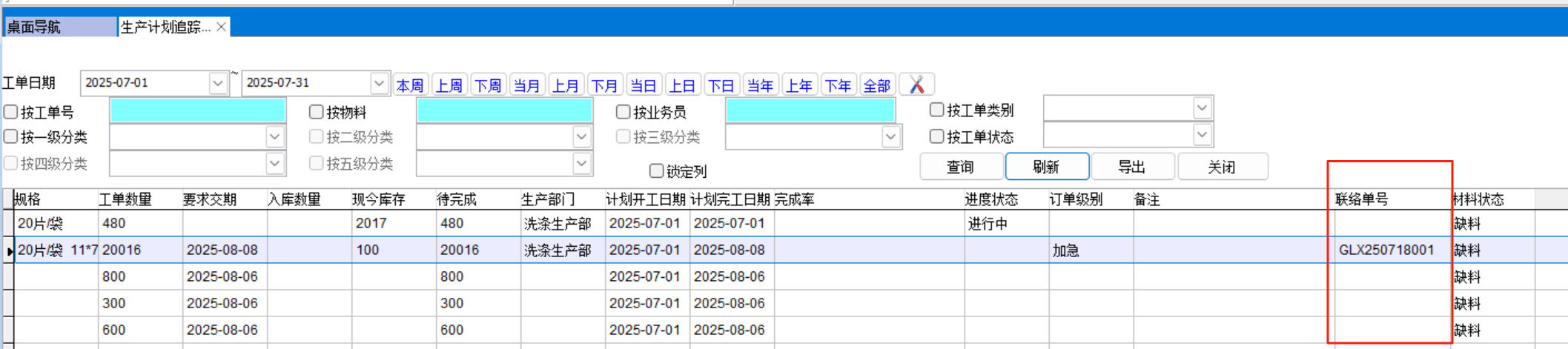Close the 生产计划追踪 tab
Image resolution: width=1568 pixels, height=349 pixels.
click(221, 27)
